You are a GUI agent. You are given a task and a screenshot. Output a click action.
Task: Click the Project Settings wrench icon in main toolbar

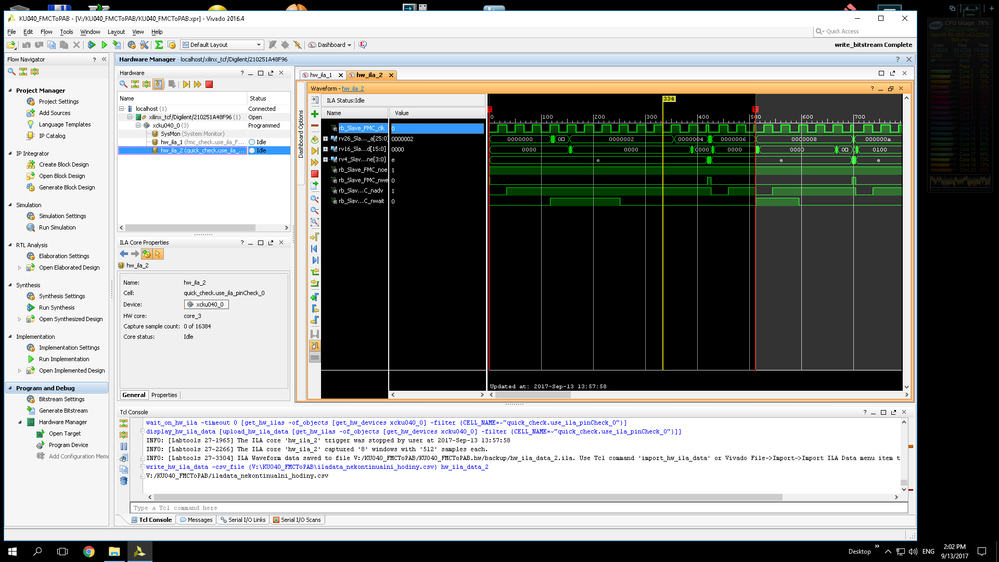[144, 45]
